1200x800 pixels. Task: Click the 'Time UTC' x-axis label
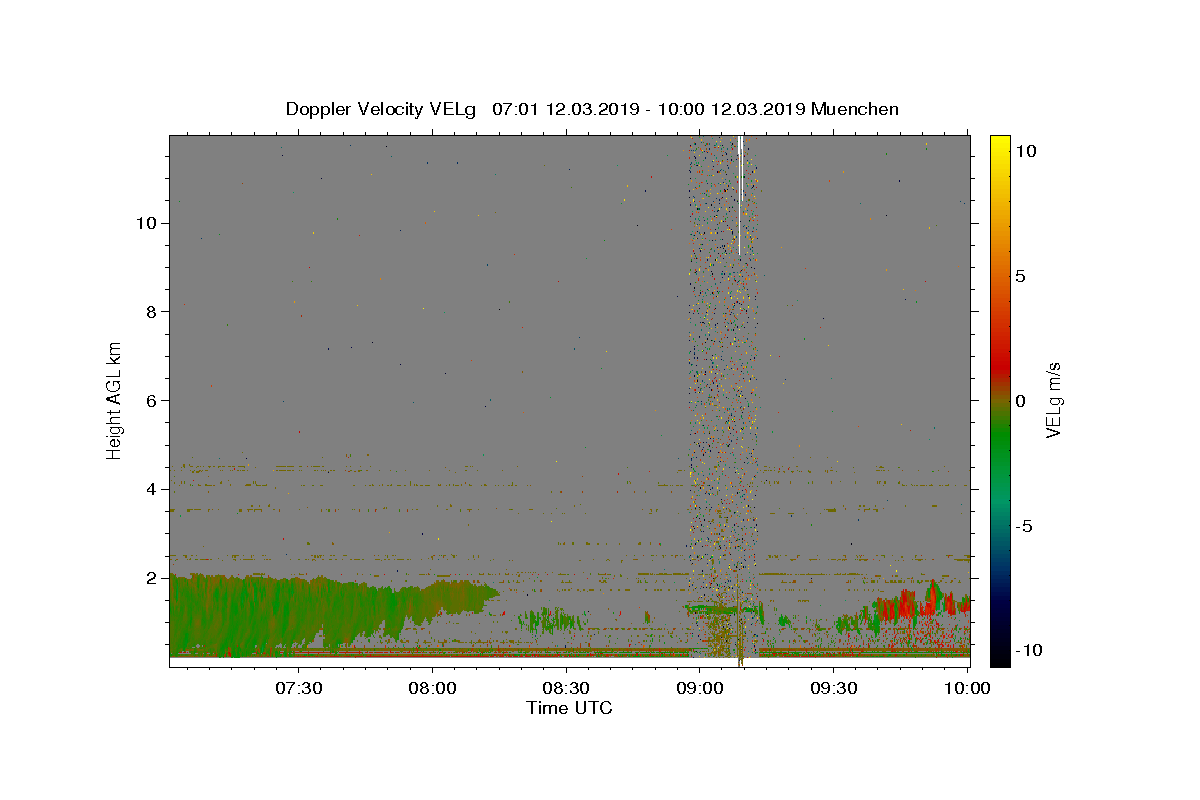569,708
